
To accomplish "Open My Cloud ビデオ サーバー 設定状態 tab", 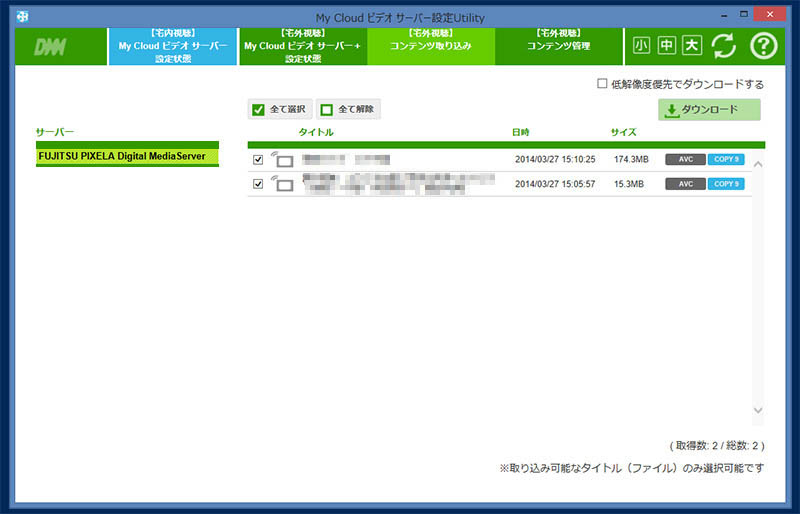I will 173,46.
